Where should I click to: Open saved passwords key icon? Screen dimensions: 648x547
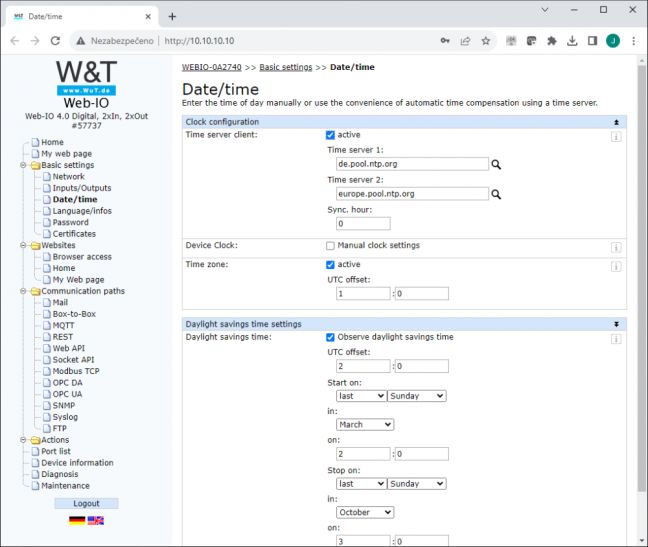(445, 41)
